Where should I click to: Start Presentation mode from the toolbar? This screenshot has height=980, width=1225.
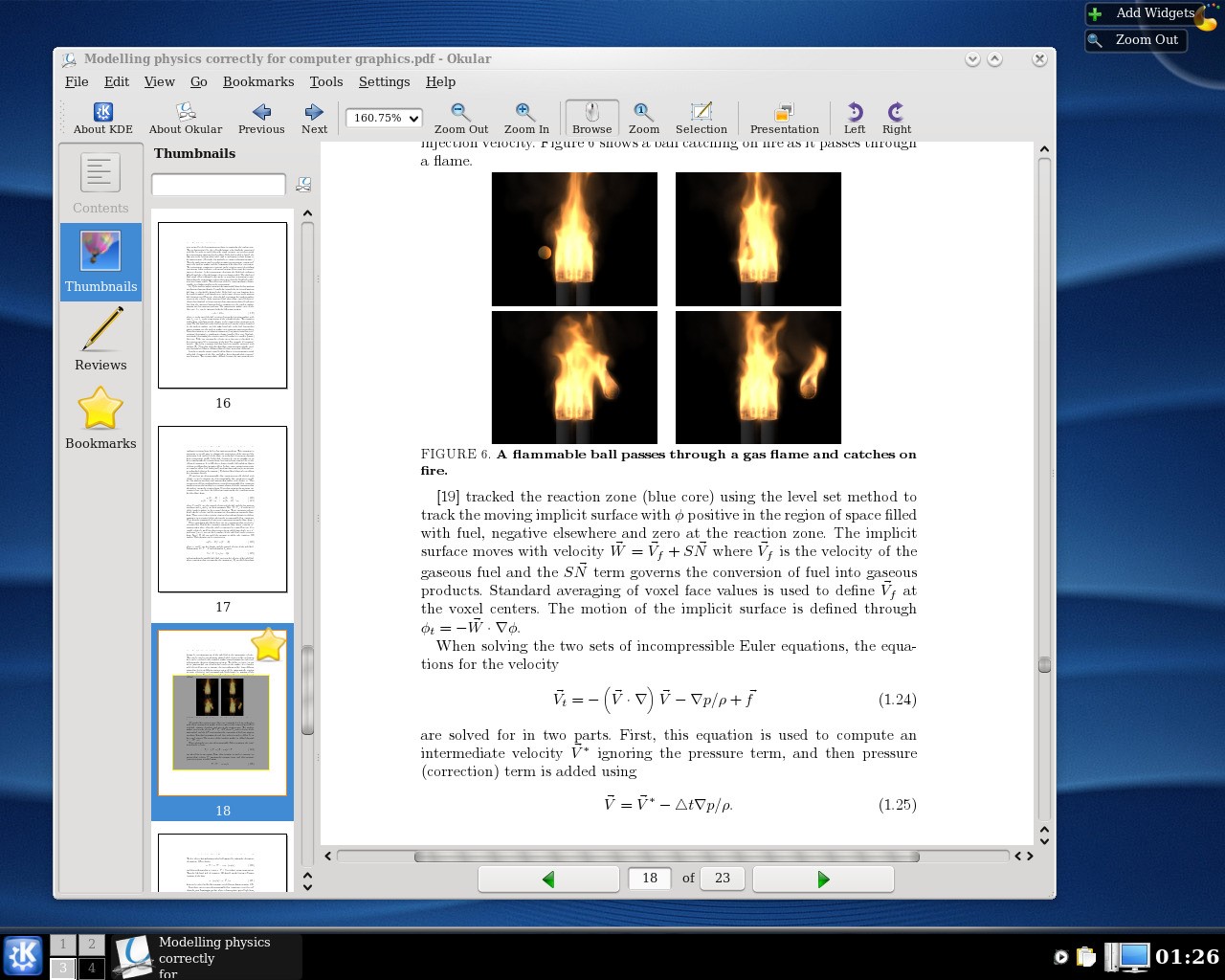(x=784, y=118)
